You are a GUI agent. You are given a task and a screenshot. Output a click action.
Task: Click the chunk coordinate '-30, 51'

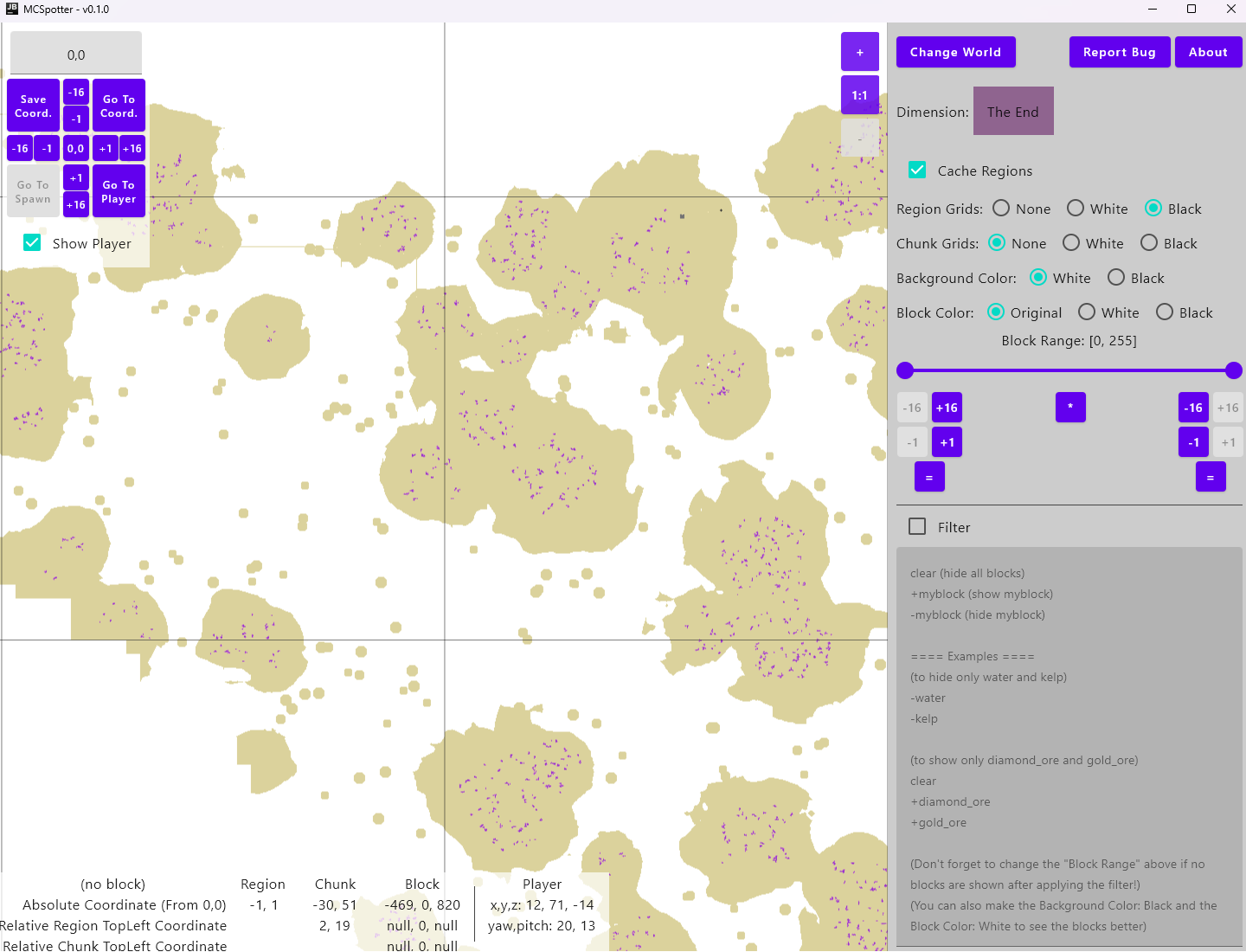[335, 905]
